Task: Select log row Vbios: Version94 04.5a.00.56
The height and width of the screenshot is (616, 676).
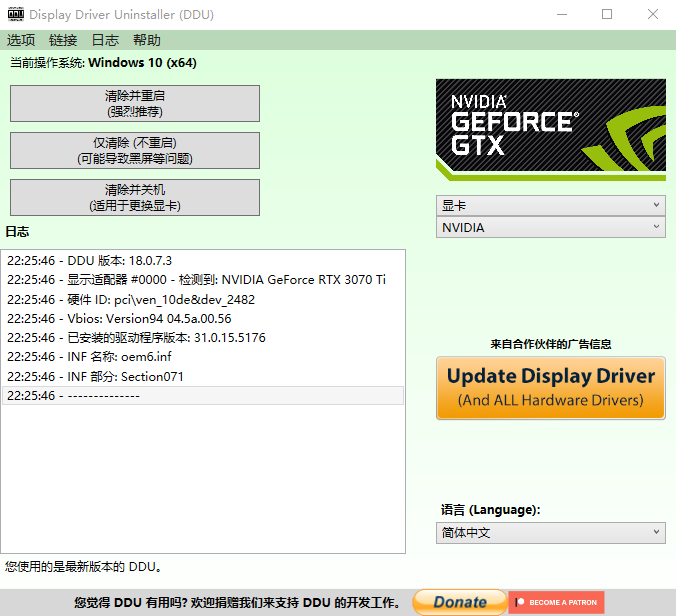Action: coord(203,319)
